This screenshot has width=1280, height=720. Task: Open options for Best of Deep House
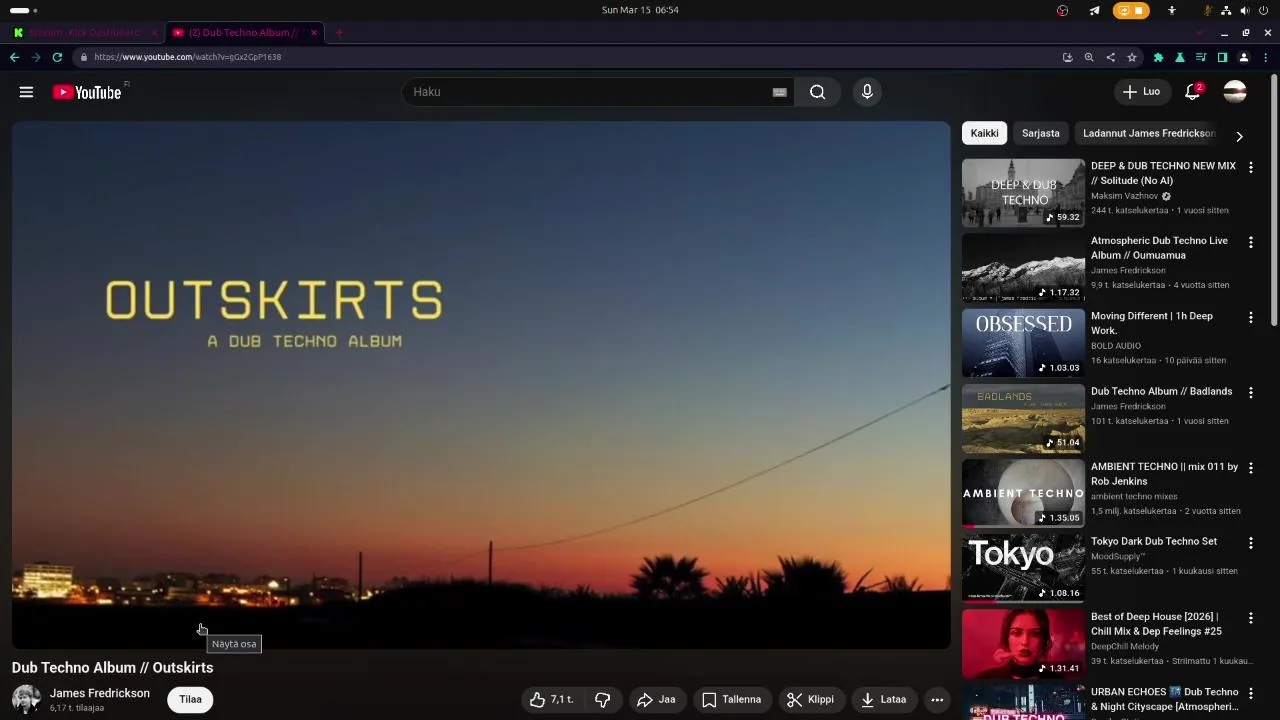(x=1250, y=618)
